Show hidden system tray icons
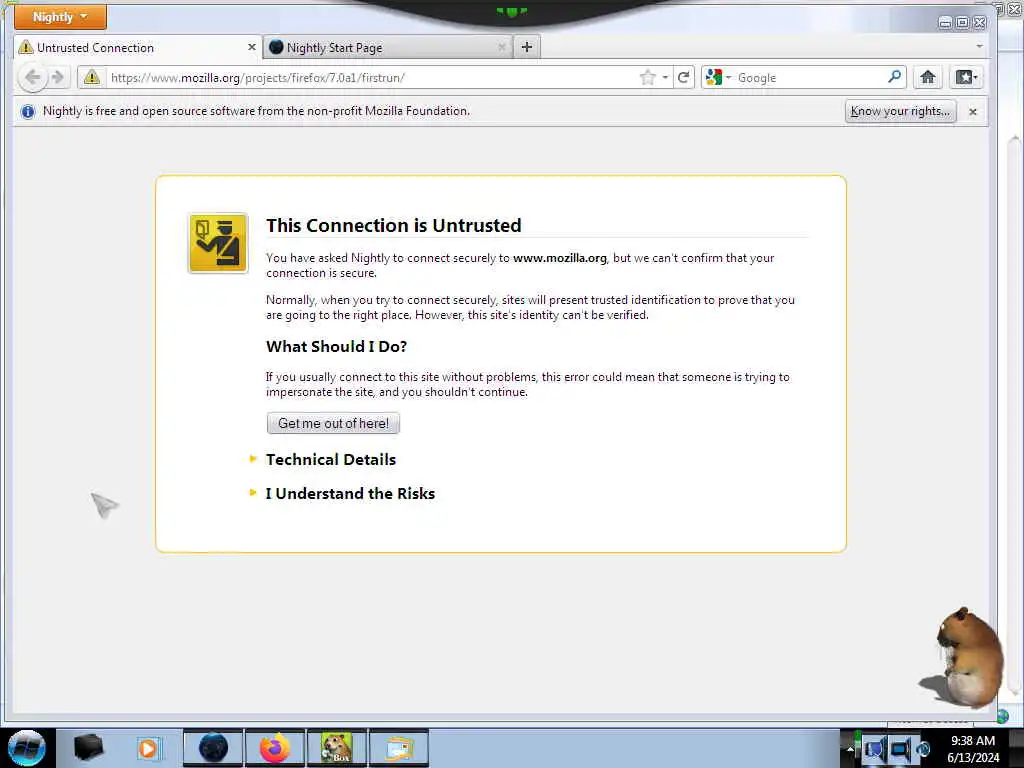Image resolution: width=1024 pixels, height=768 pixels. click(x=850, y=749)
